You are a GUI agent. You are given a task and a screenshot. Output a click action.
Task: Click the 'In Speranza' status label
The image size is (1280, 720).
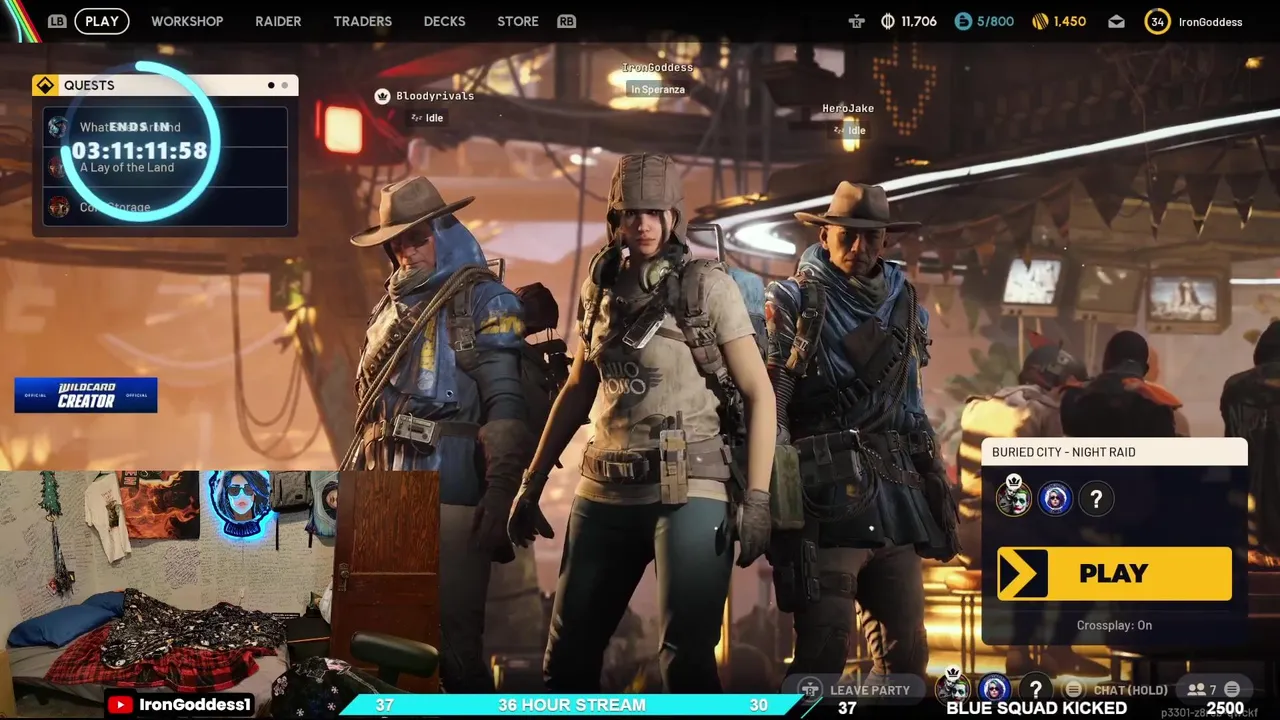pos(658,89)
